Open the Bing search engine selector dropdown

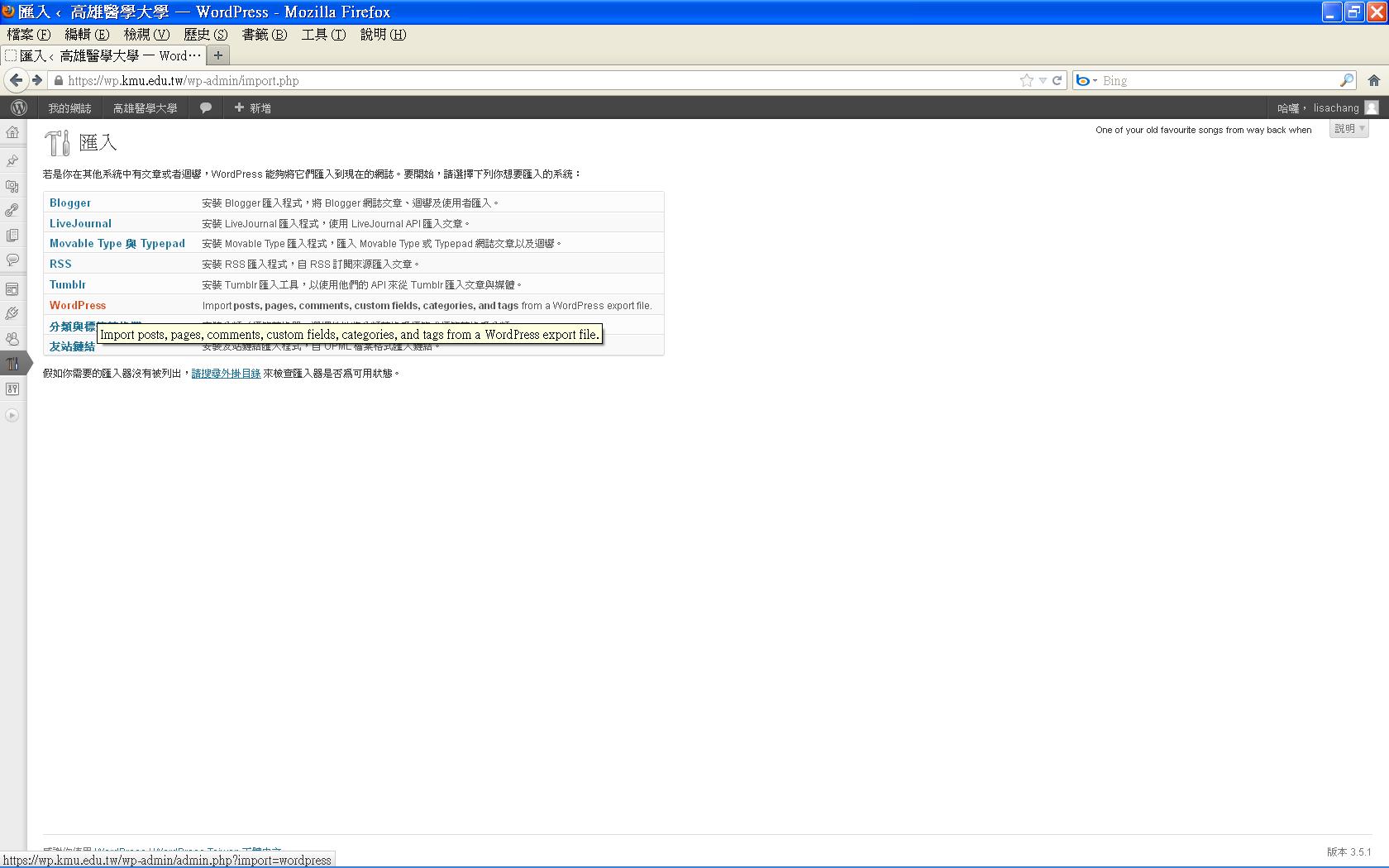1086,80
